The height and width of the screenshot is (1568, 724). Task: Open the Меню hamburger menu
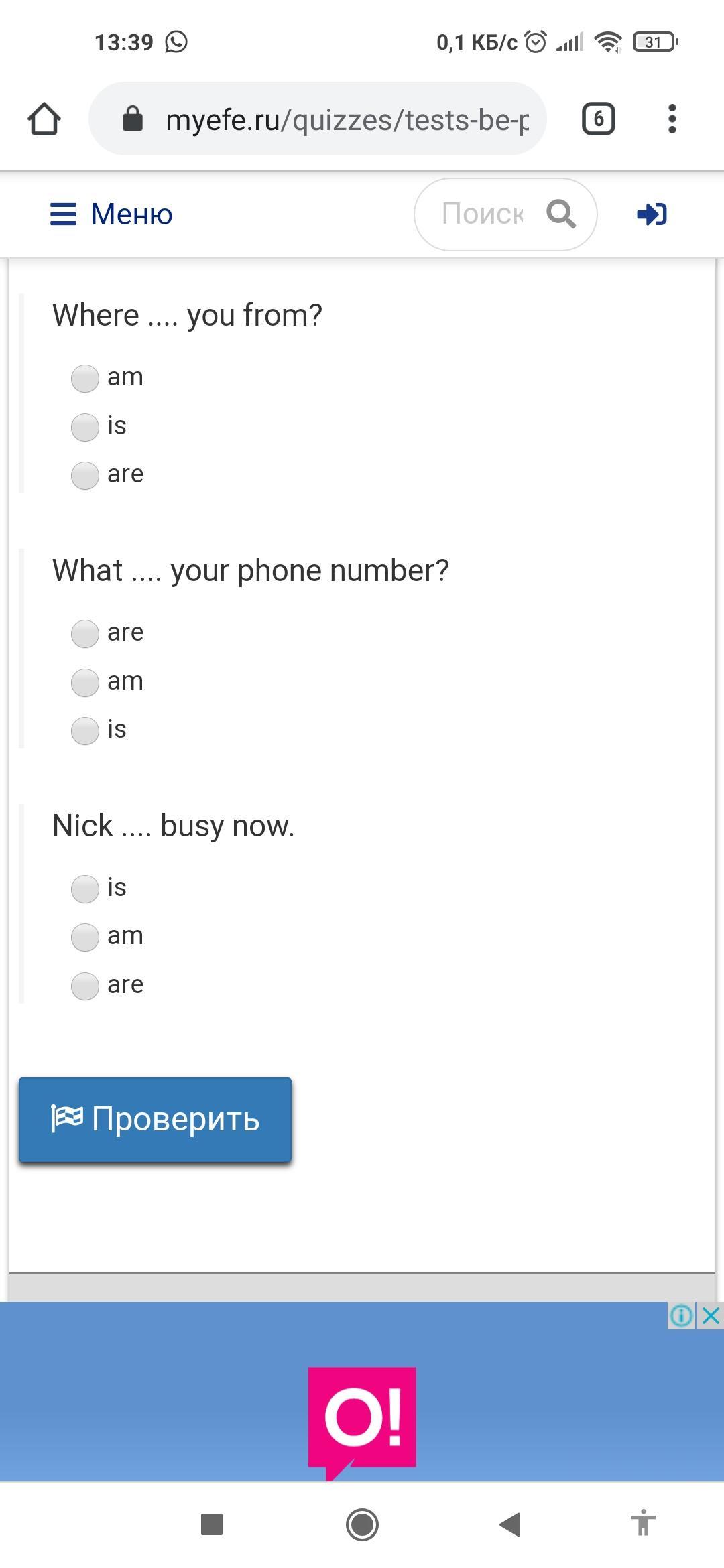point(111,214)
